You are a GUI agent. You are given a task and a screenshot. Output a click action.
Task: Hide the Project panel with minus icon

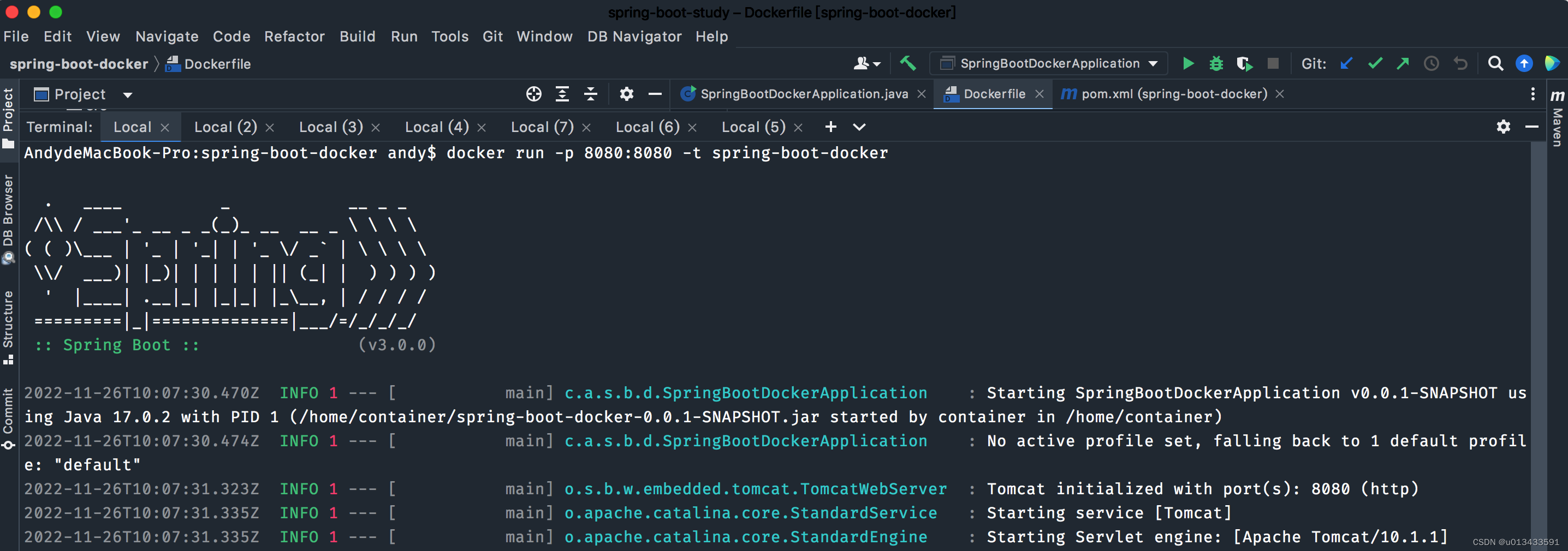point(655,94)
